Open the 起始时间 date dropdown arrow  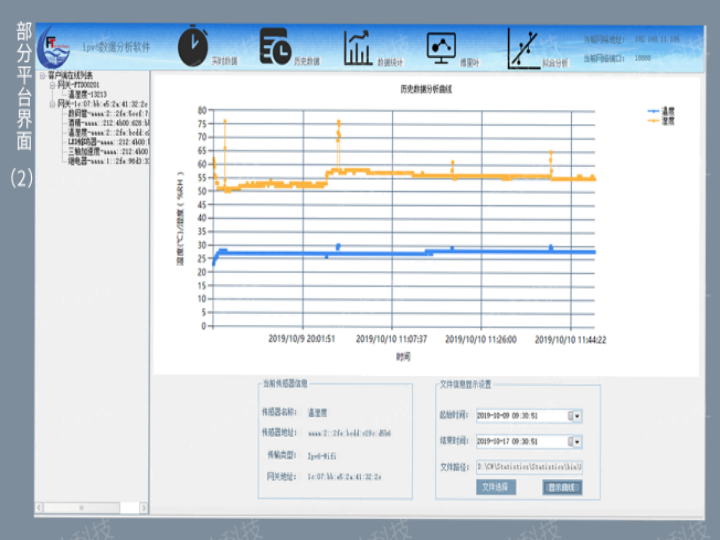coord(578,415)
